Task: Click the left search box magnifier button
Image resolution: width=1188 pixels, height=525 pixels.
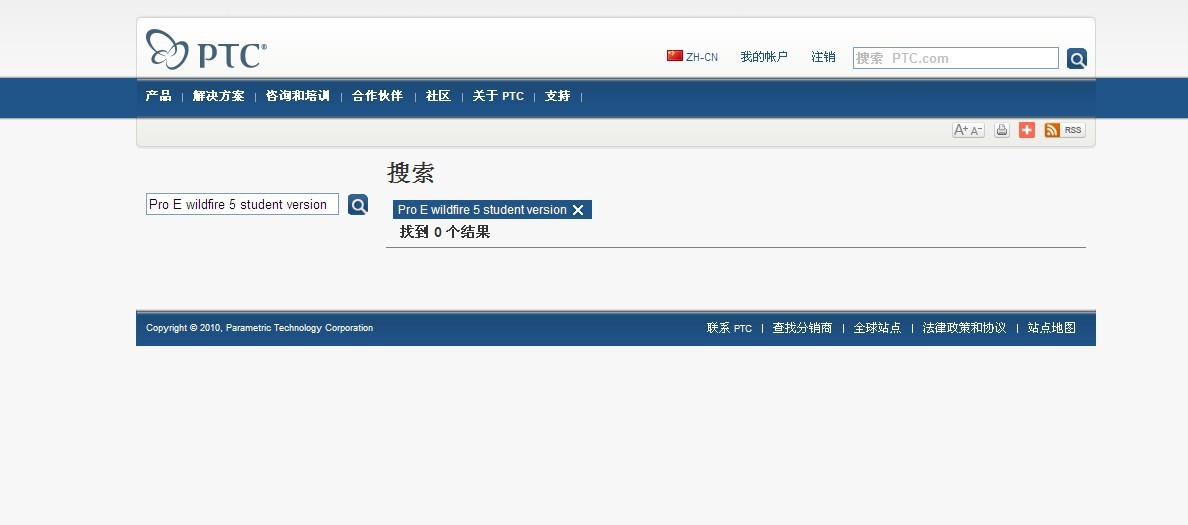Action: 358,205
